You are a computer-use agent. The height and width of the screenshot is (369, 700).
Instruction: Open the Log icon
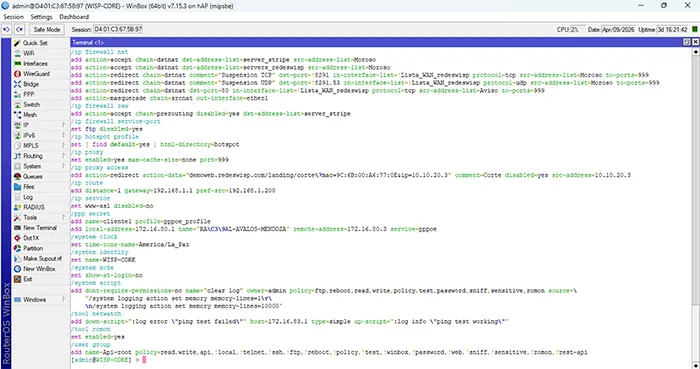click(x=17, y=197)
